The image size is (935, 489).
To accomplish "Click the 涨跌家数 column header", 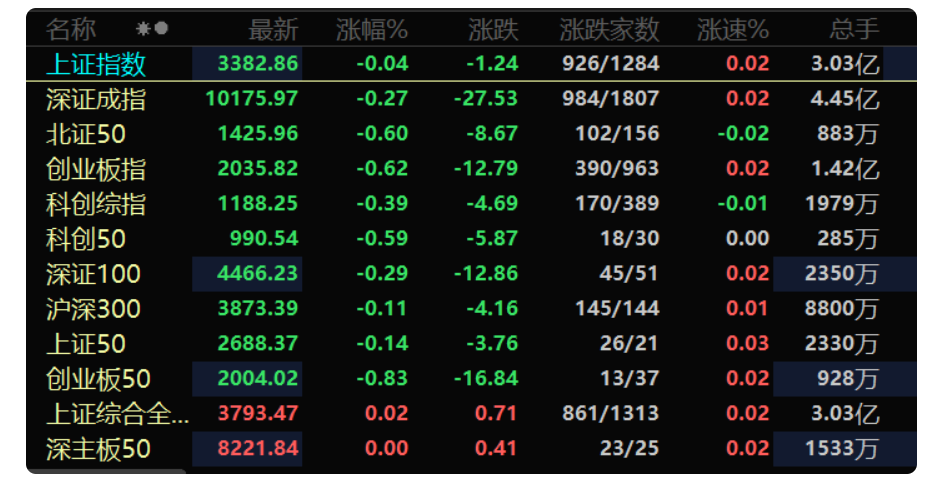I will [x=609, y=29].
